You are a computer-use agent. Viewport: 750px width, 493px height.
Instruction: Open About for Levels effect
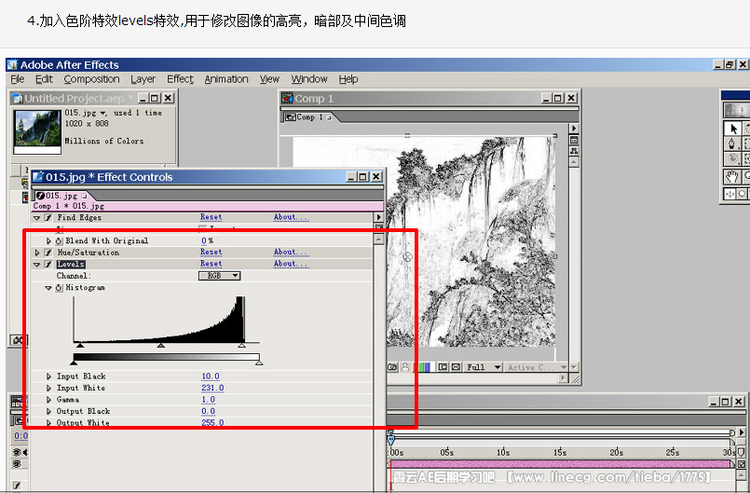(291, 263)
